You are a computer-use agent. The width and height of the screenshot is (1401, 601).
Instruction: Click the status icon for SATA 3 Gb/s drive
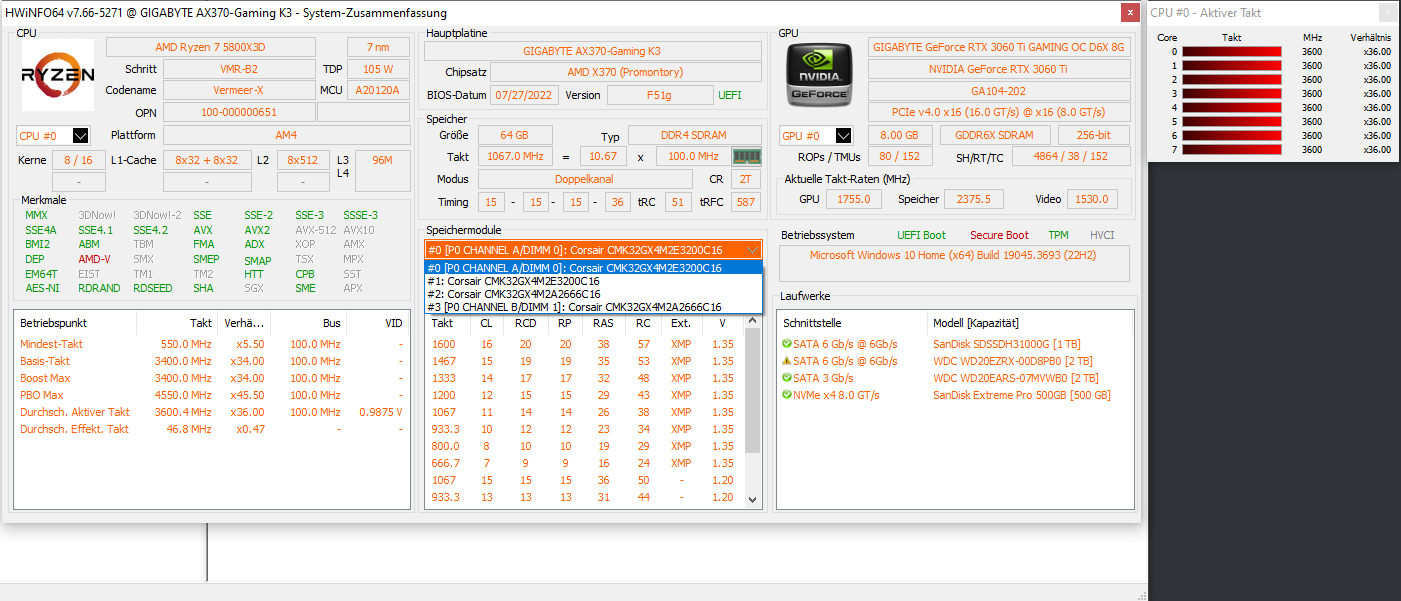787,378
